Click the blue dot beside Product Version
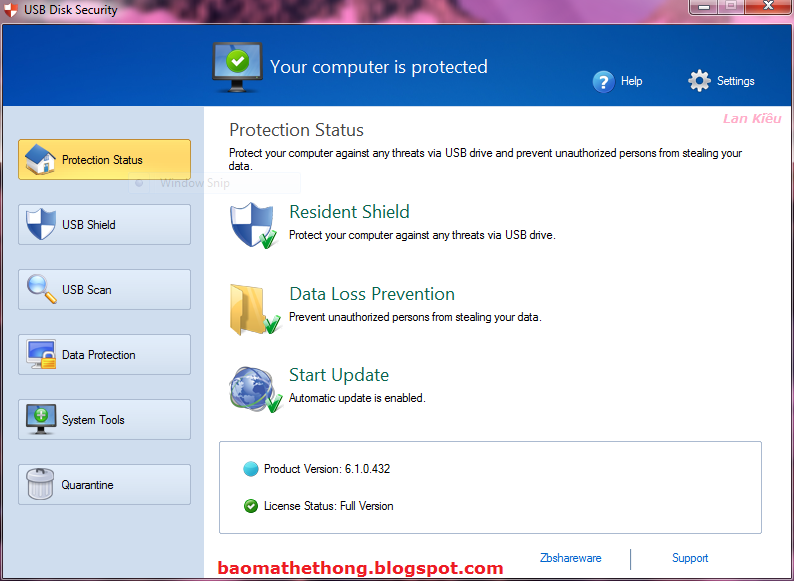794x581 pixels. coord(251,469)
